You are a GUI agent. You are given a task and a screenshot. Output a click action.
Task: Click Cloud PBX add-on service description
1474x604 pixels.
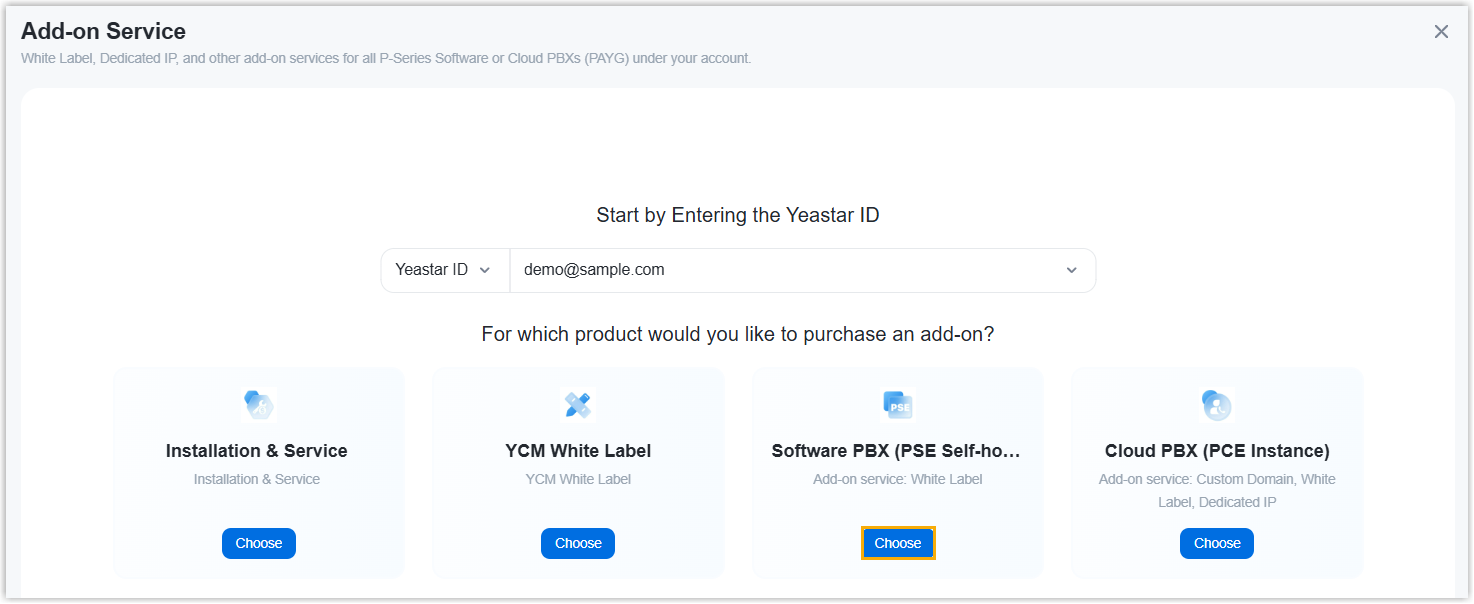1217,490
